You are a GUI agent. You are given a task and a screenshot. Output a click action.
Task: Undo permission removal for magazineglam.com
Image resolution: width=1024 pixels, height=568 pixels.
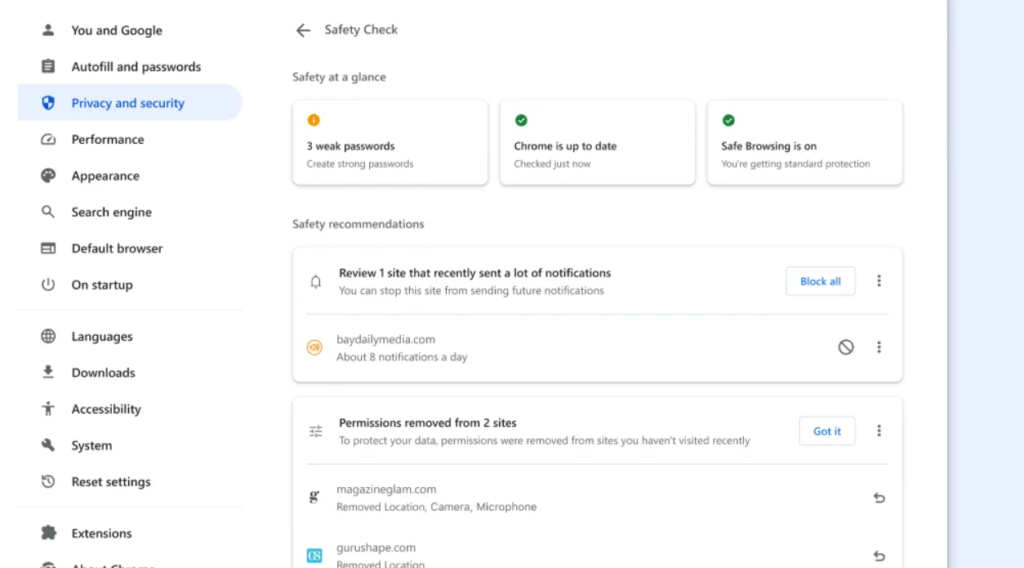(879, 498)
